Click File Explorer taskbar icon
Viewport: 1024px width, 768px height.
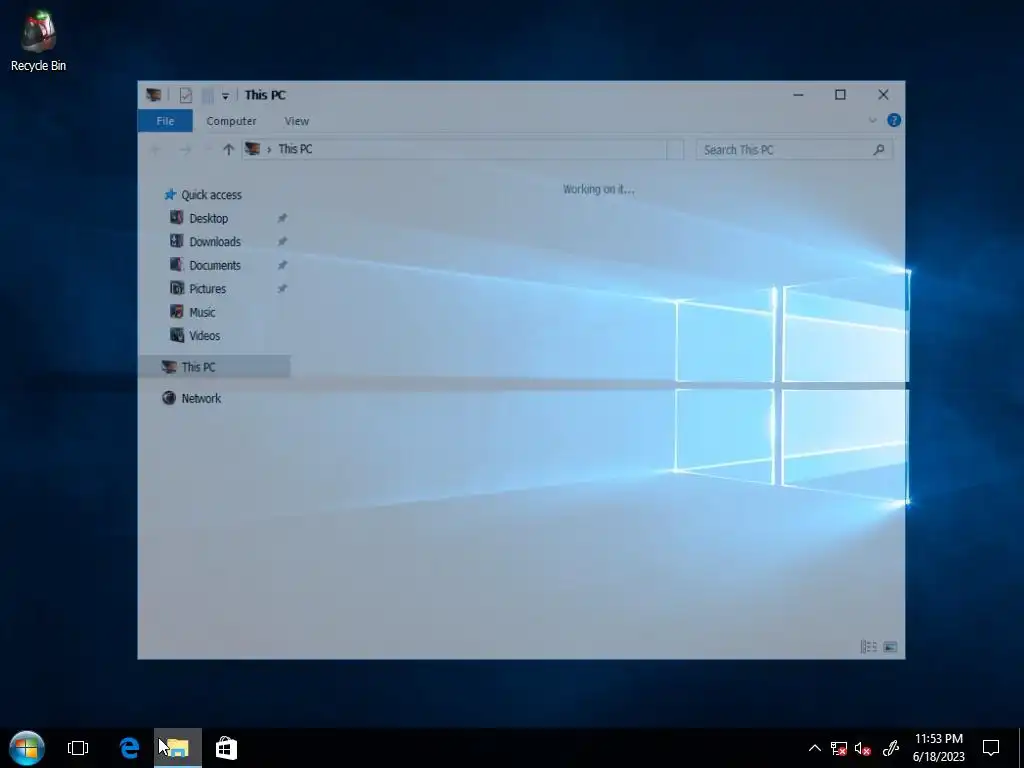[x=178, y=748]
